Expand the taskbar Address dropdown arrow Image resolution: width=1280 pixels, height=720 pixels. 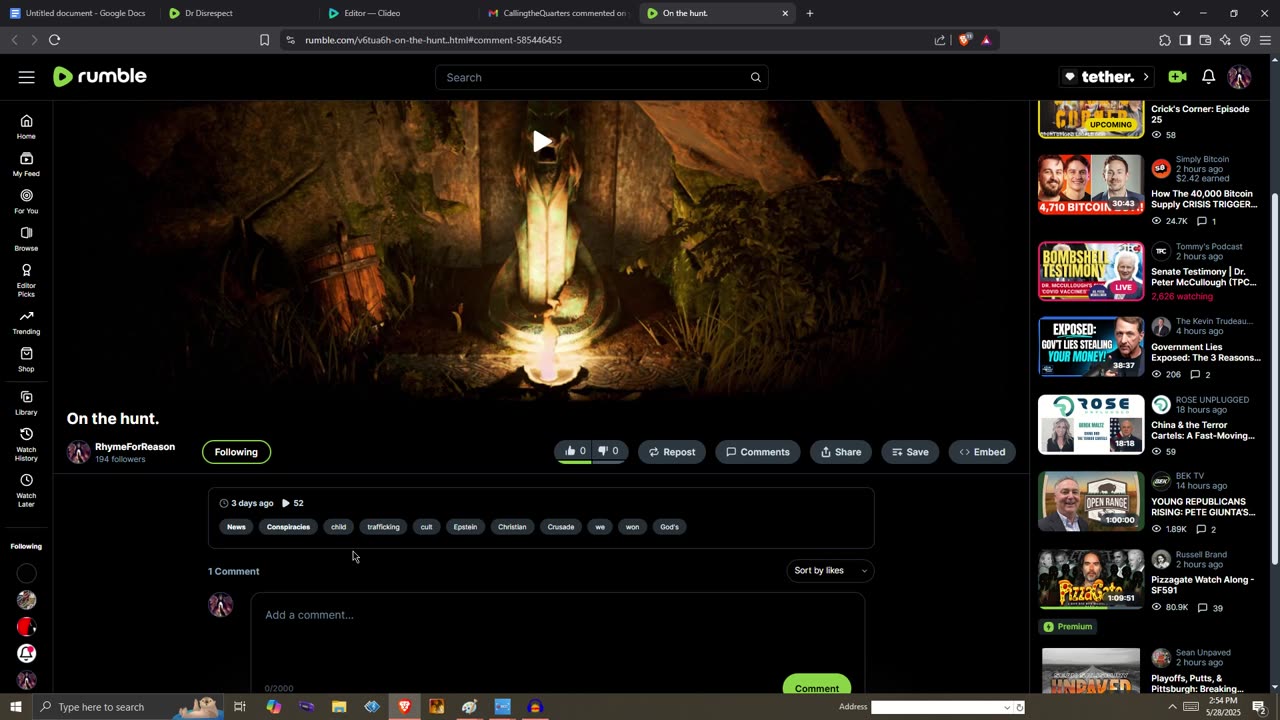(1007, 707)
